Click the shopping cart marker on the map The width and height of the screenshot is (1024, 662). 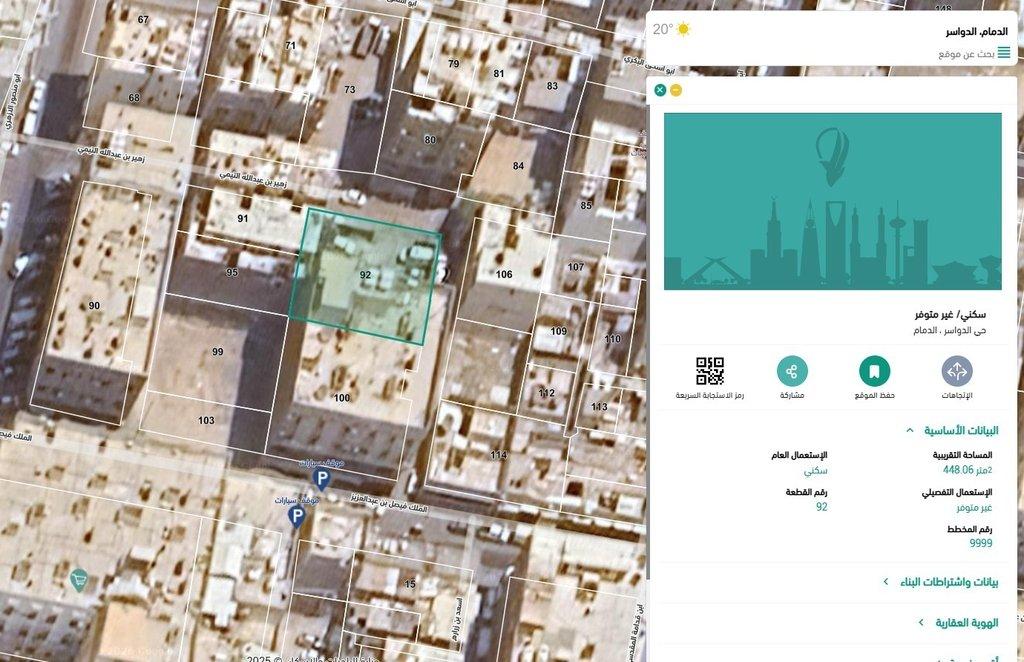click(78, 578)
